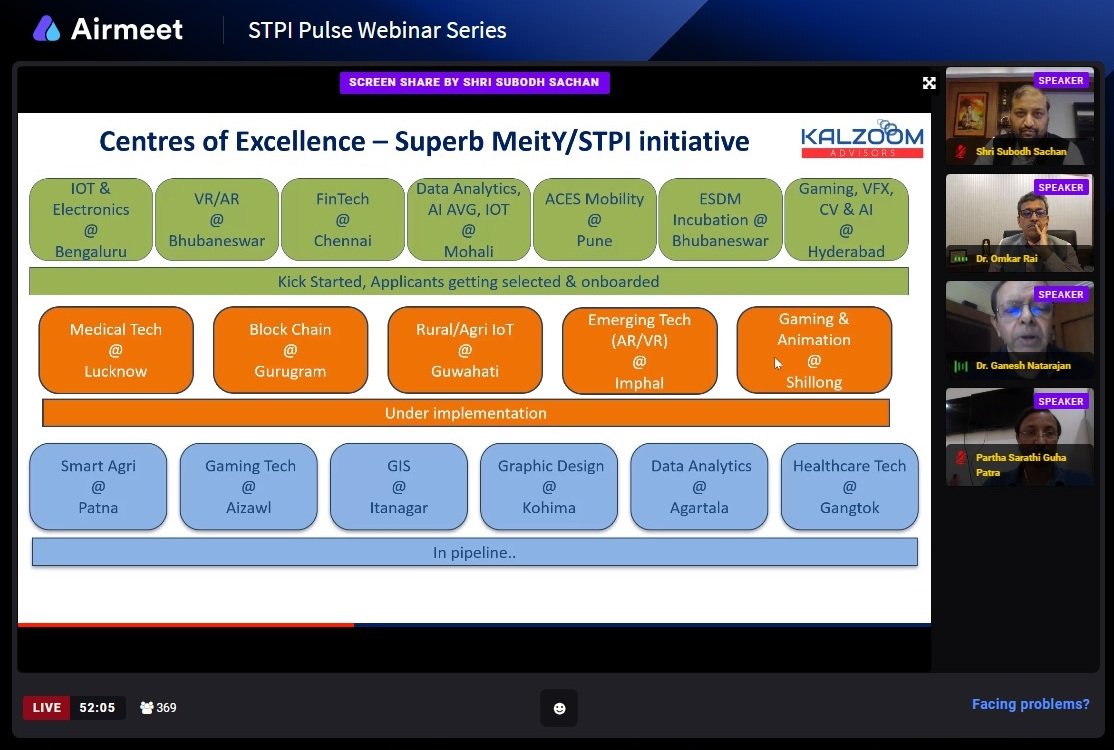Viewport: 1114px width, 750px height.
Task: Click the STPI Pulse Webinar Series title
Action: (x=377, y=31)
